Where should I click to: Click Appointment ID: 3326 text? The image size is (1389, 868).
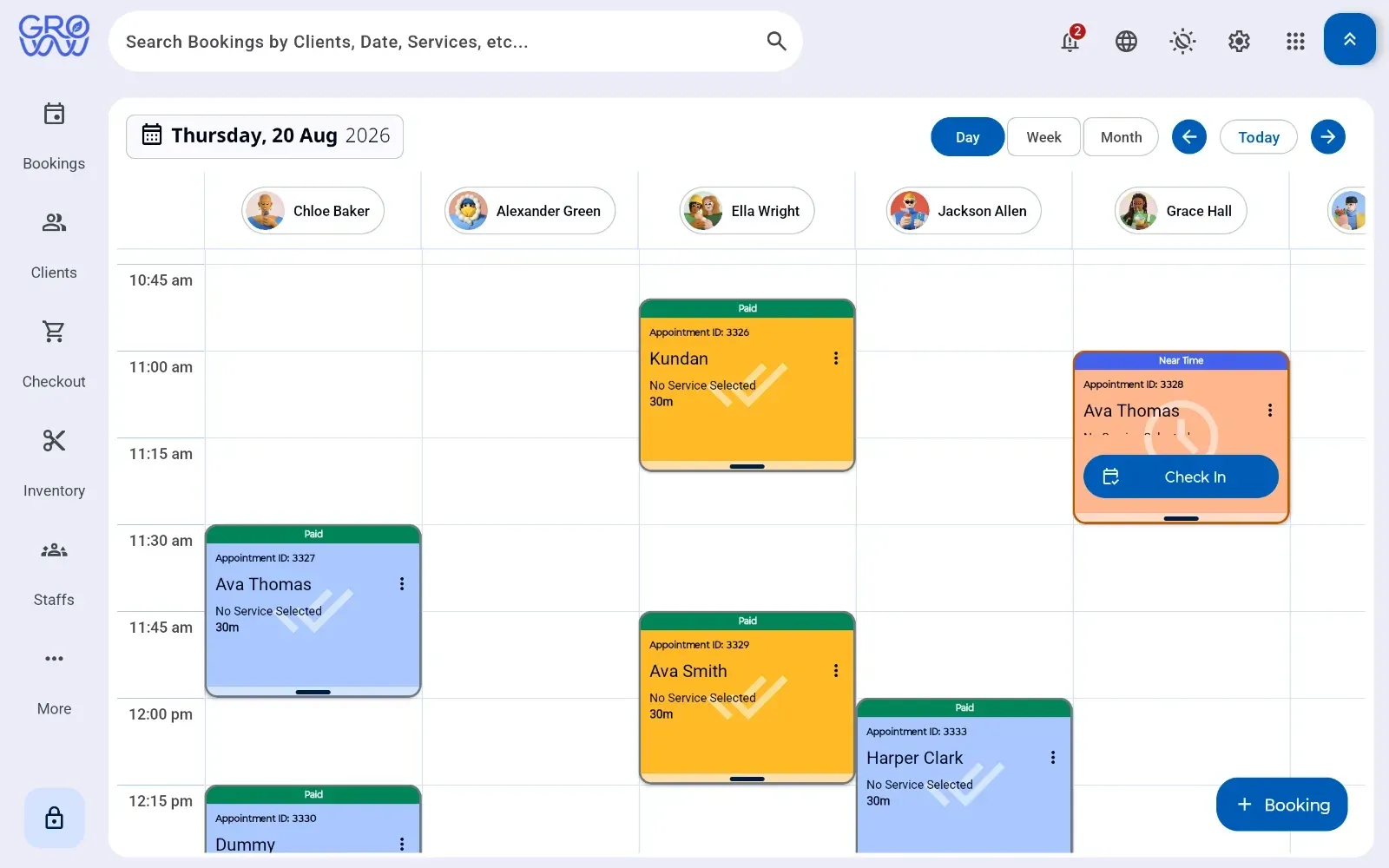click(x=699, y=332)
